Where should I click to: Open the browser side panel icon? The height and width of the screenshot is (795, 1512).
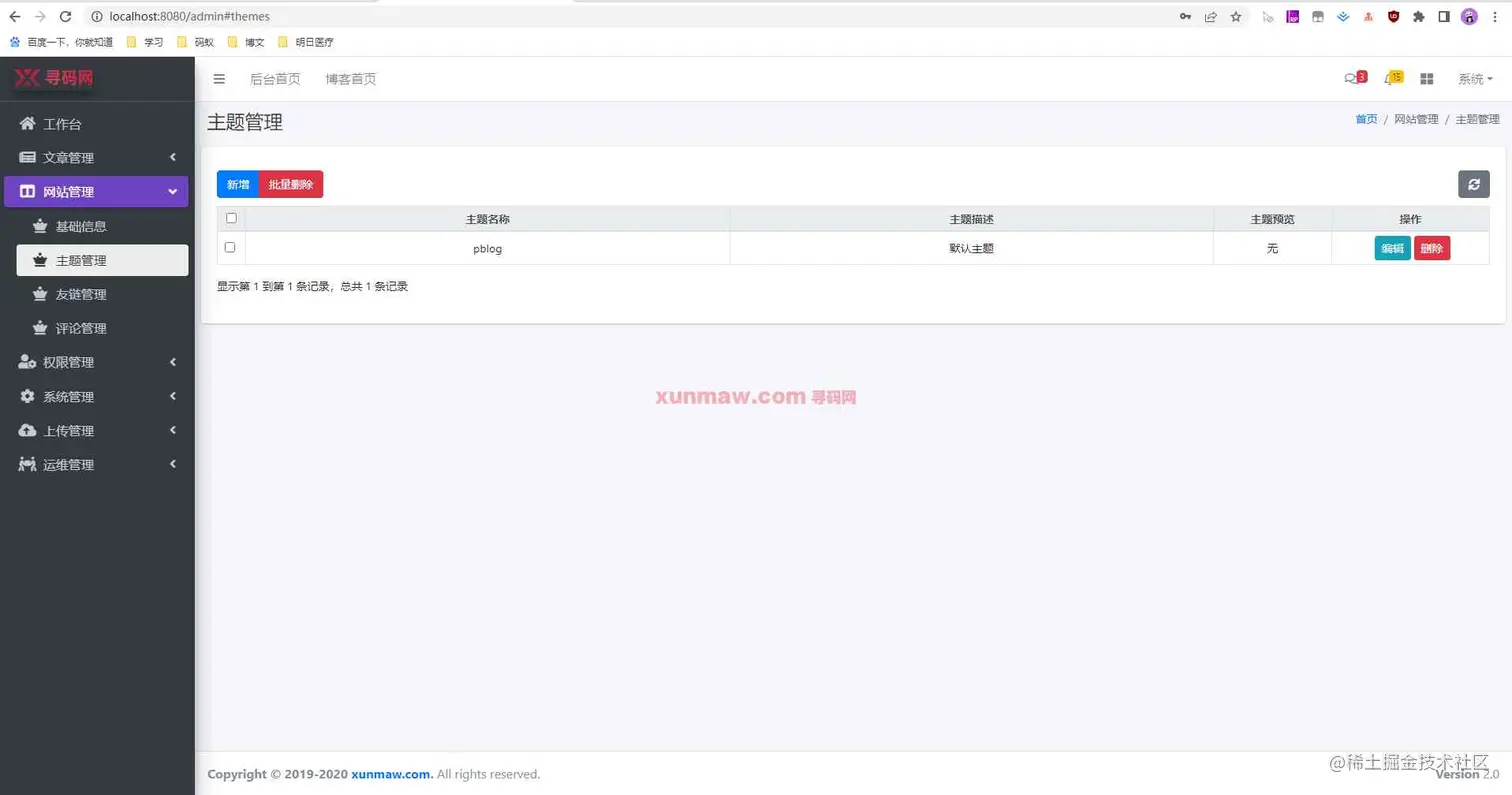coord(1444,16)
